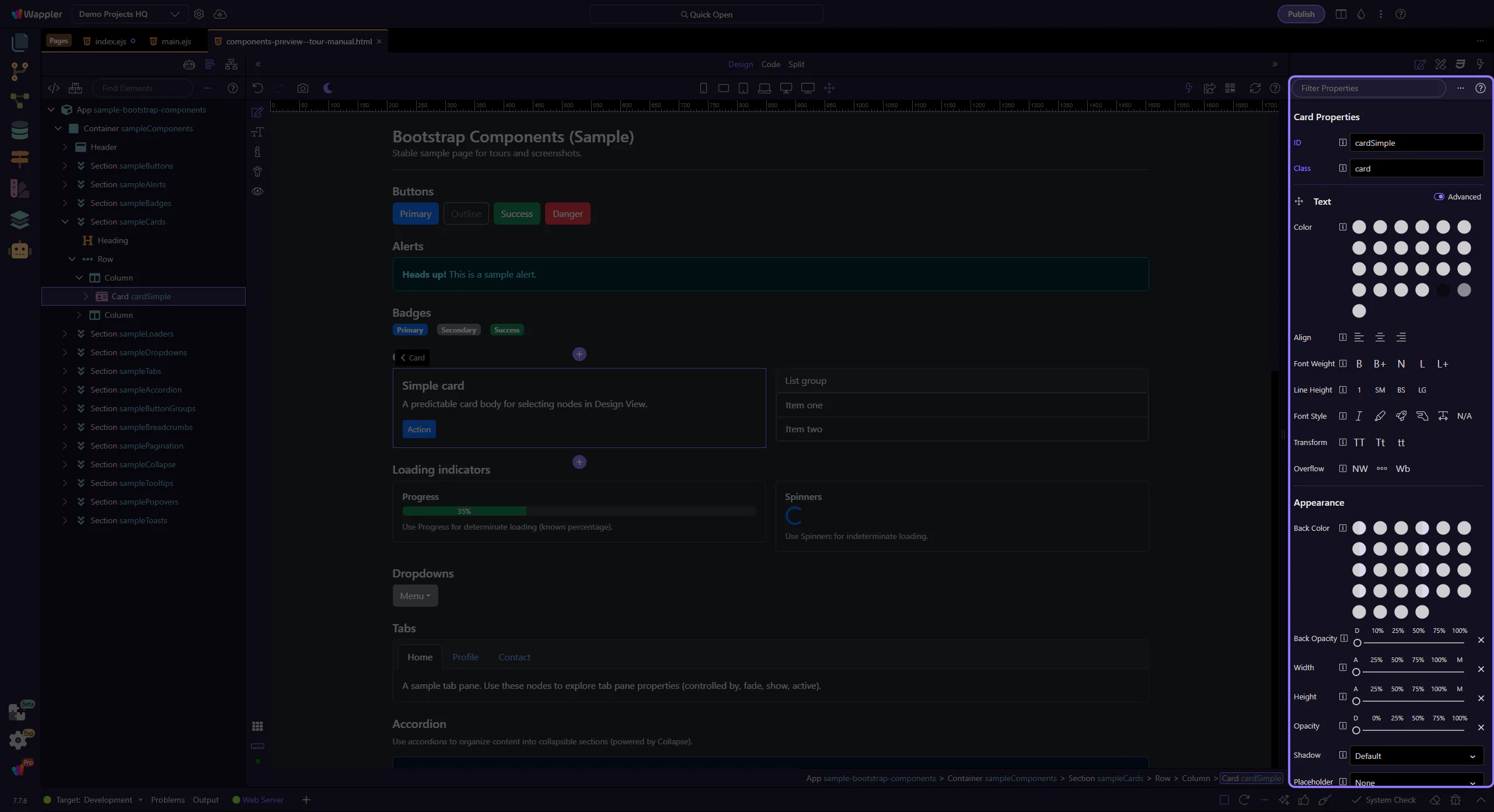The width and height of the screenshot is (1494, 812).
Task: Click System Check in status bar
Action: click(1390, 800)
